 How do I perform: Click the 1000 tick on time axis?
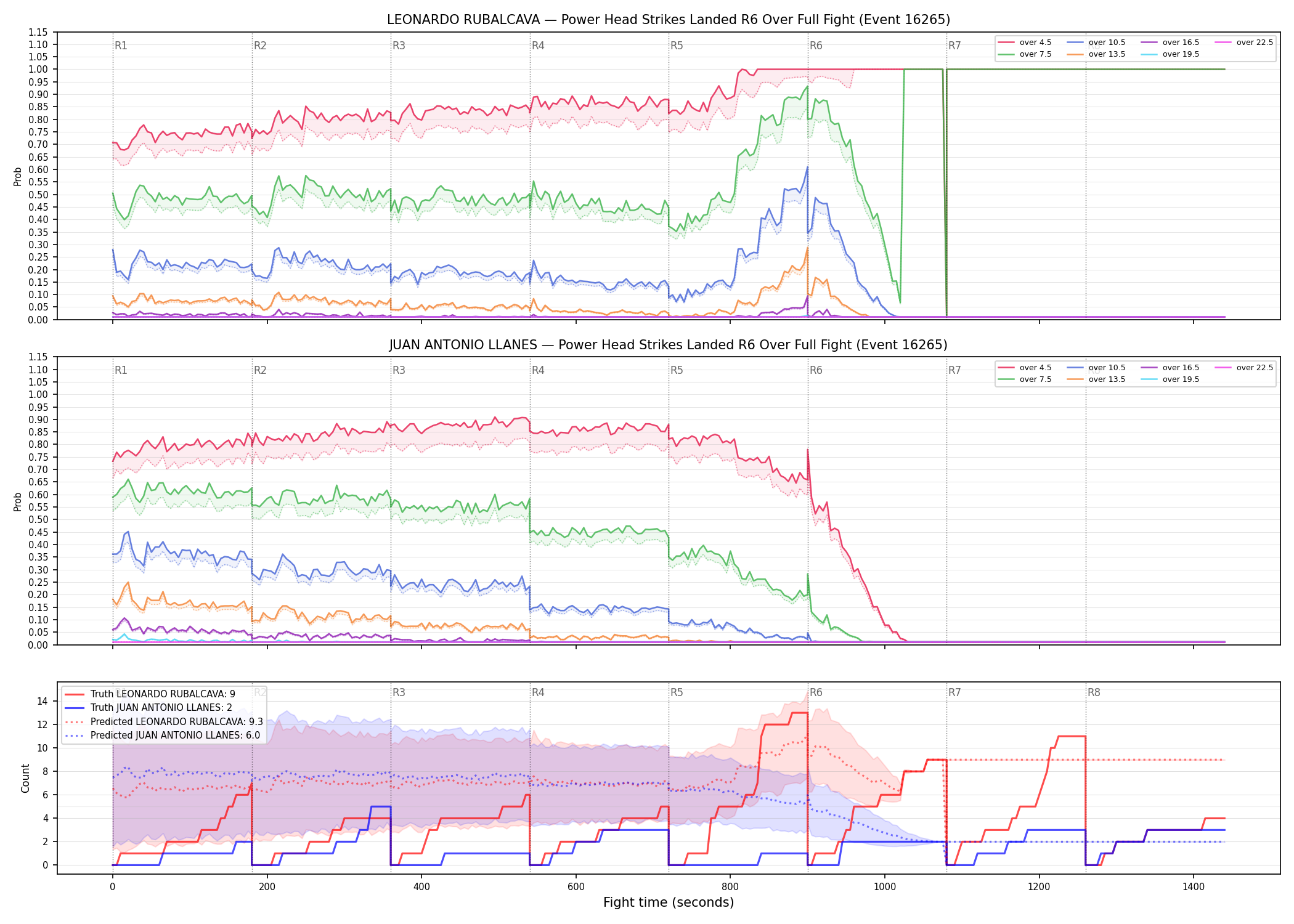click(885, 887)
